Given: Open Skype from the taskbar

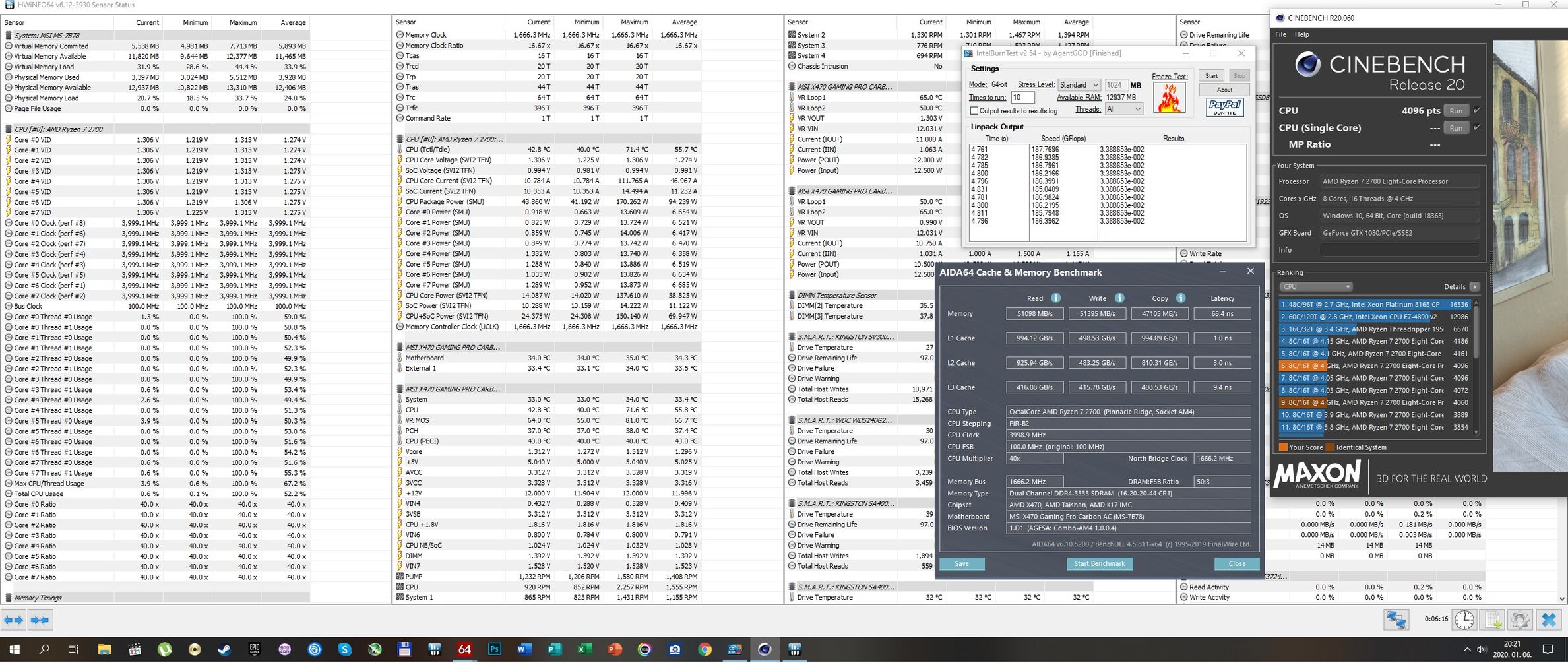Looking at the screenshot, I should click(x=344, y=649).
